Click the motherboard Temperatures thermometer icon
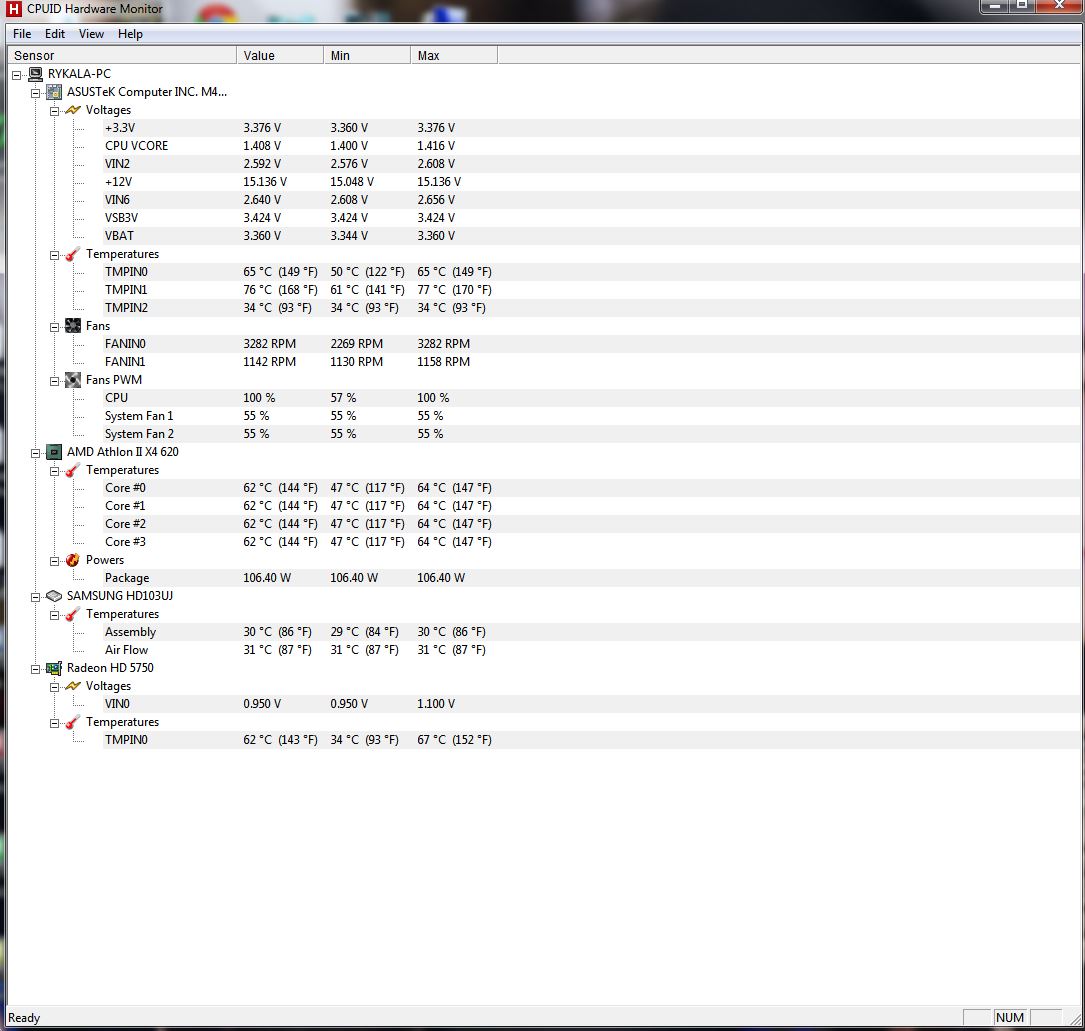The width and height of the screenshot is (1085, 1031). coord(73,254)
